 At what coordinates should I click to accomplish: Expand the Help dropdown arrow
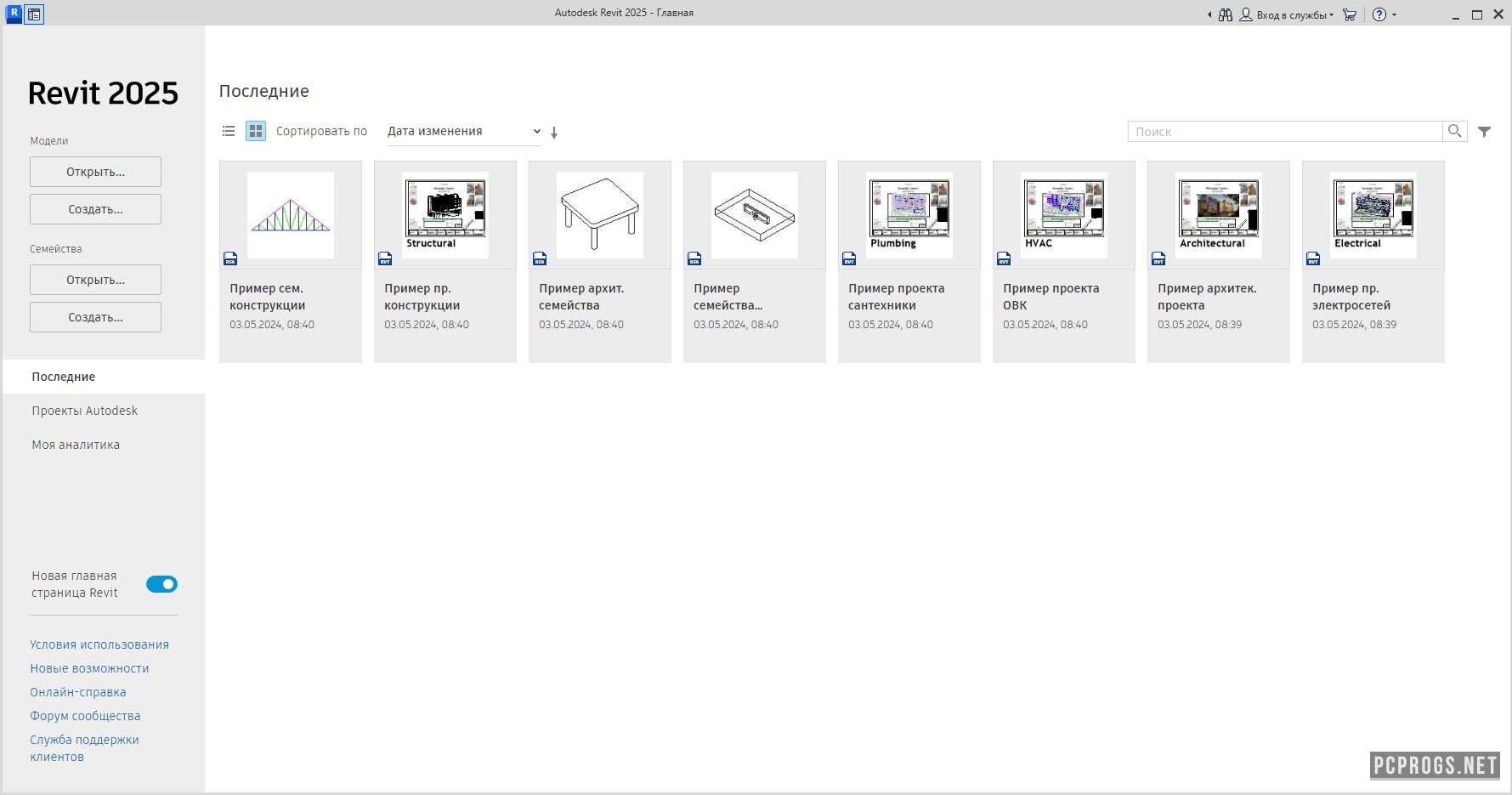tap(1394, 14)
